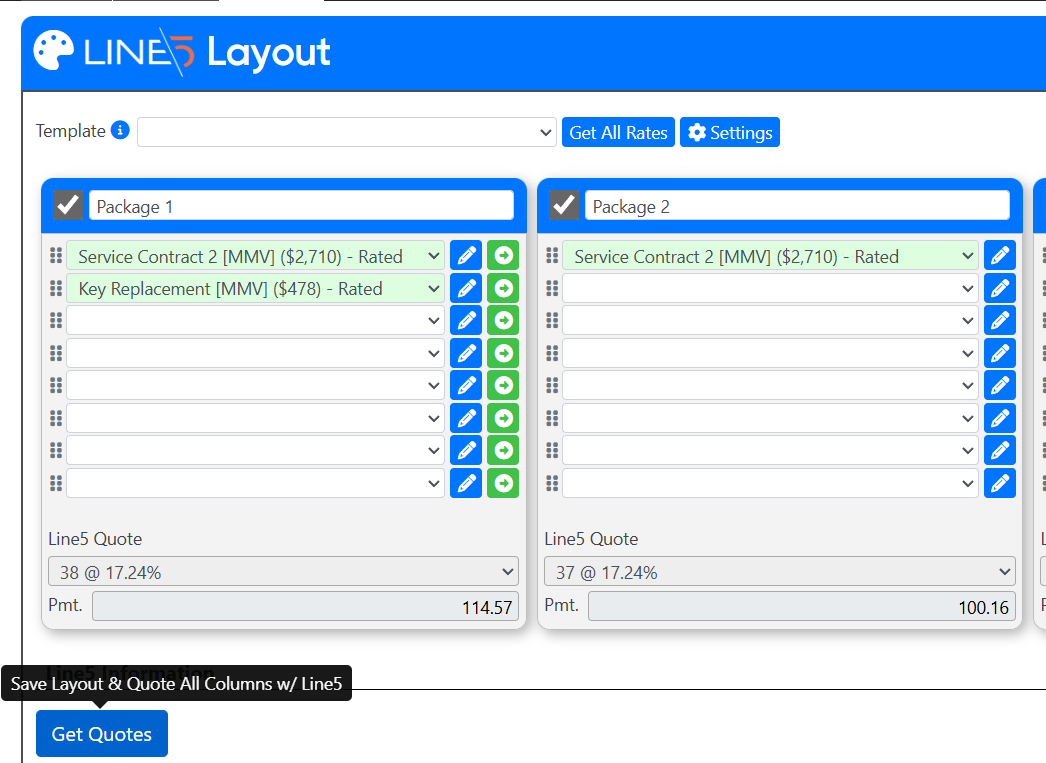This screenshot has width=1046, height=763.
Task: Click the pencil edit icon for Service Contract 2 in Package 1
Action: click(466, 256)
